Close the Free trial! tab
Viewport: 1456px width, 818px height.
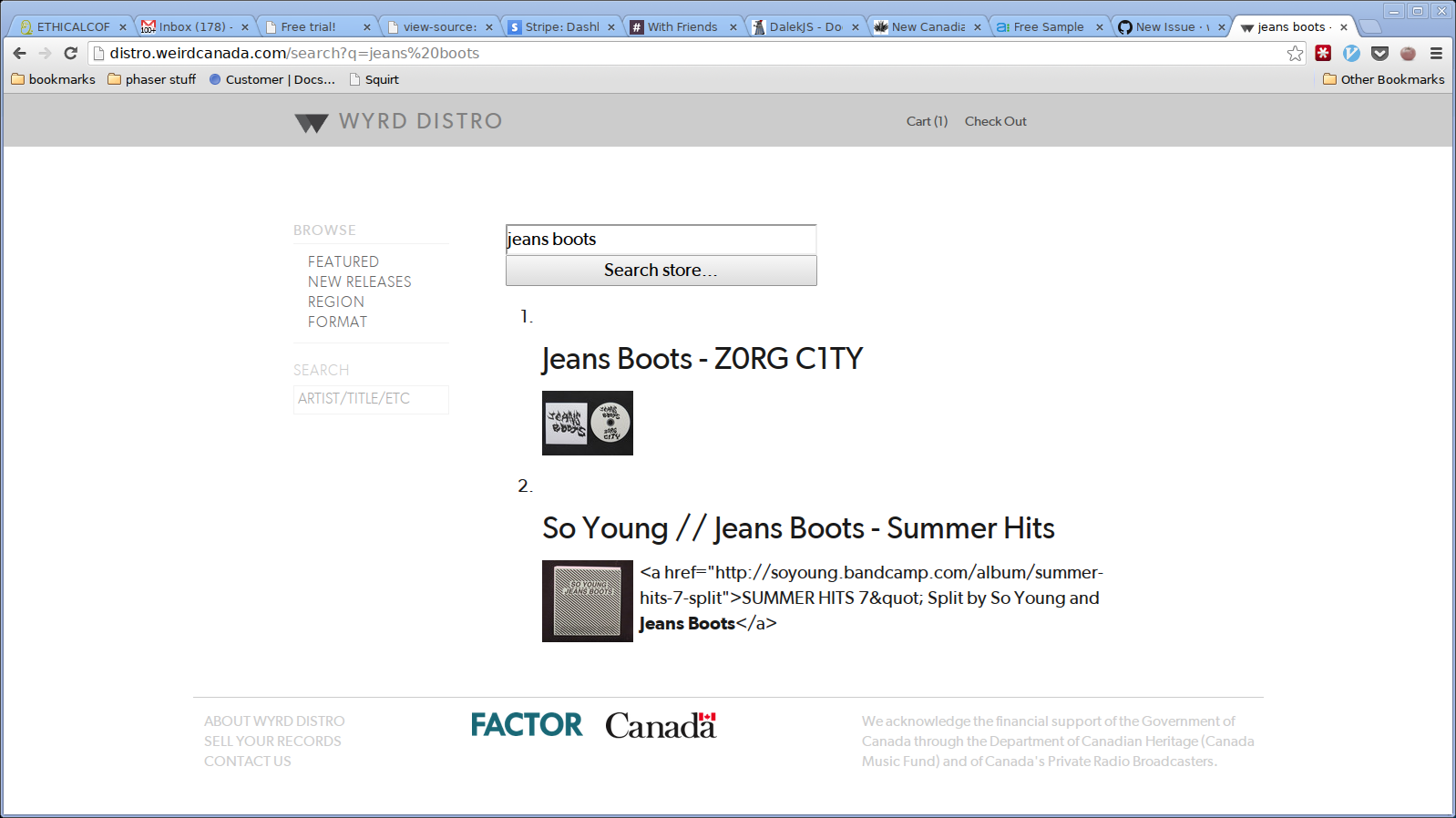tap(367, 27)
